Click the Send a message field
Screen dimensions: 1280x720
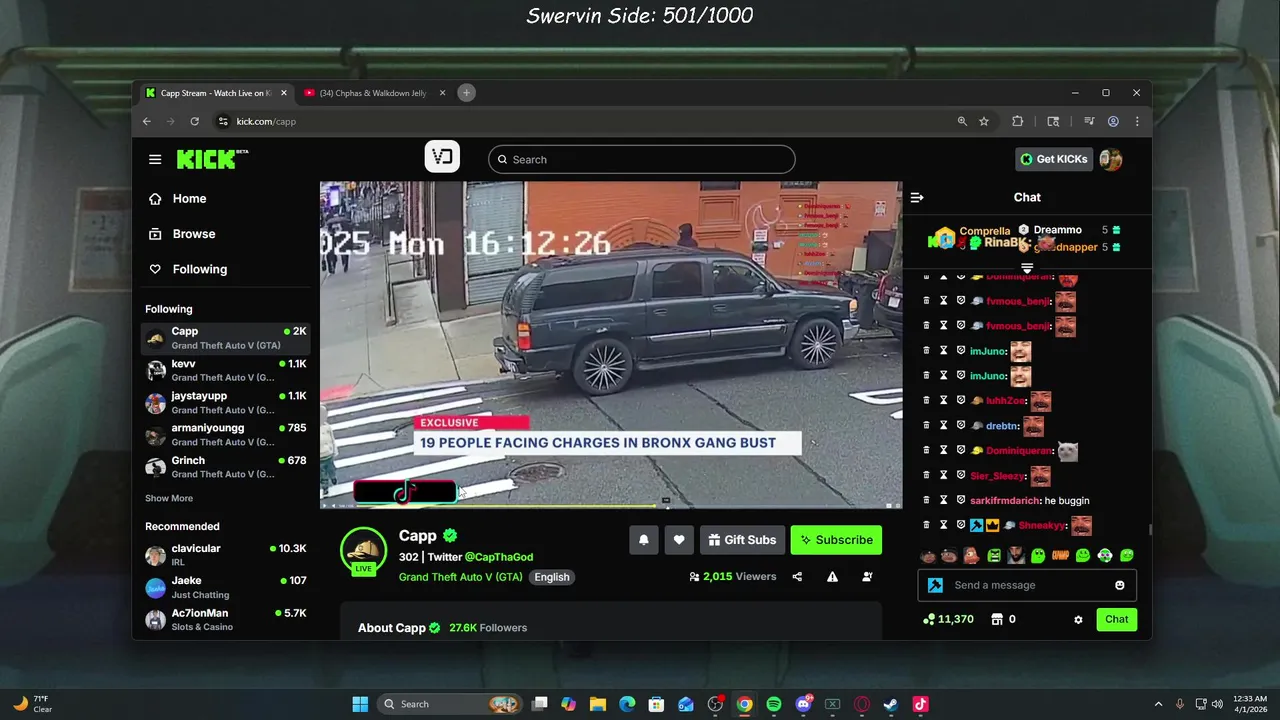[x=1028, y=585]
